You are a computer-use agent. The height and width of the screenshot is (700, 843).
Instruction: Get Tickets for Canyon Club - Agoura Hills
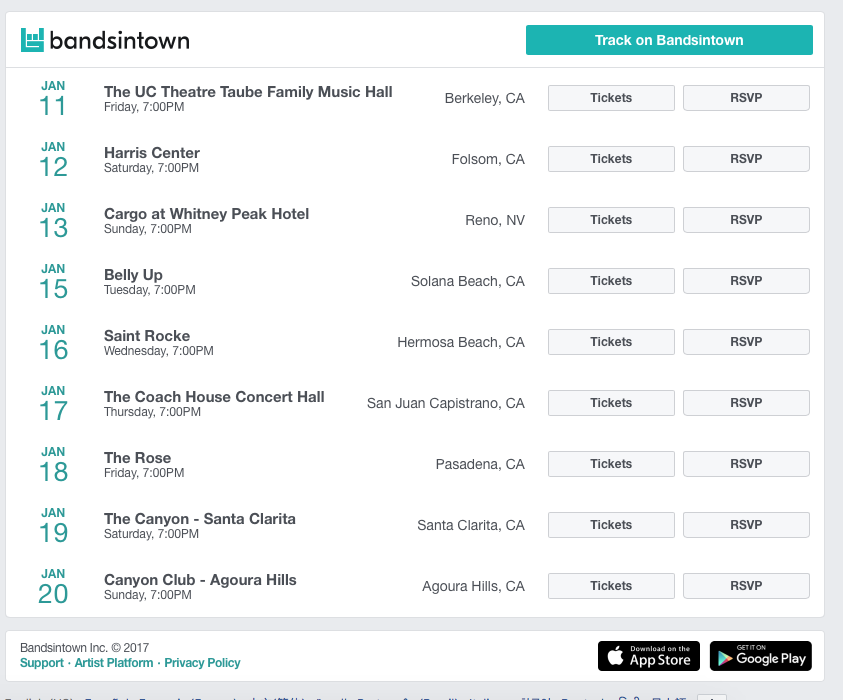pos(611,586)
